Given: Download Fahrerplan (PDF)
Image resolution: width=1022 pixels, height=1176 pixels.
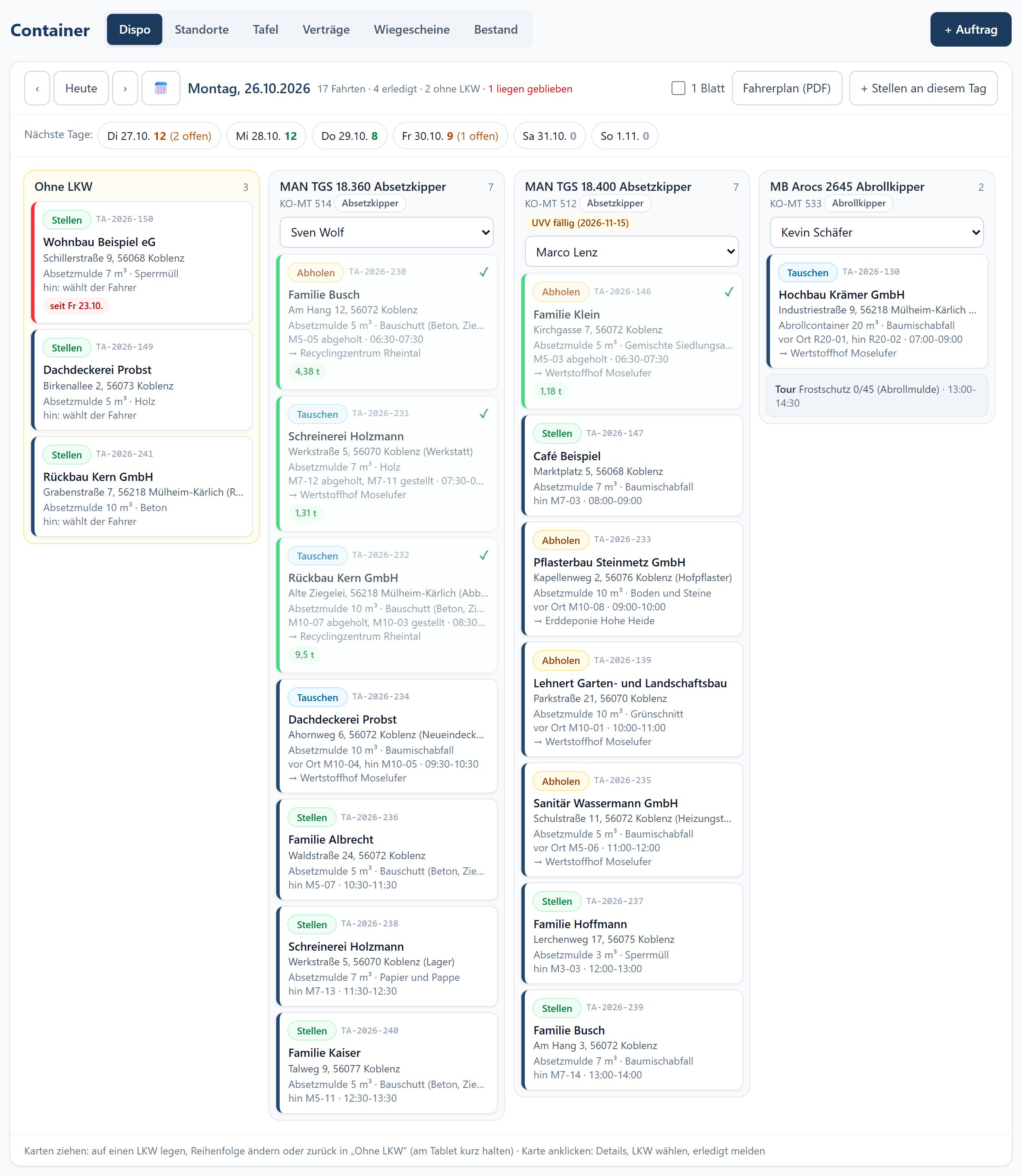Looking at the screenshot, I should click(786, 89).
